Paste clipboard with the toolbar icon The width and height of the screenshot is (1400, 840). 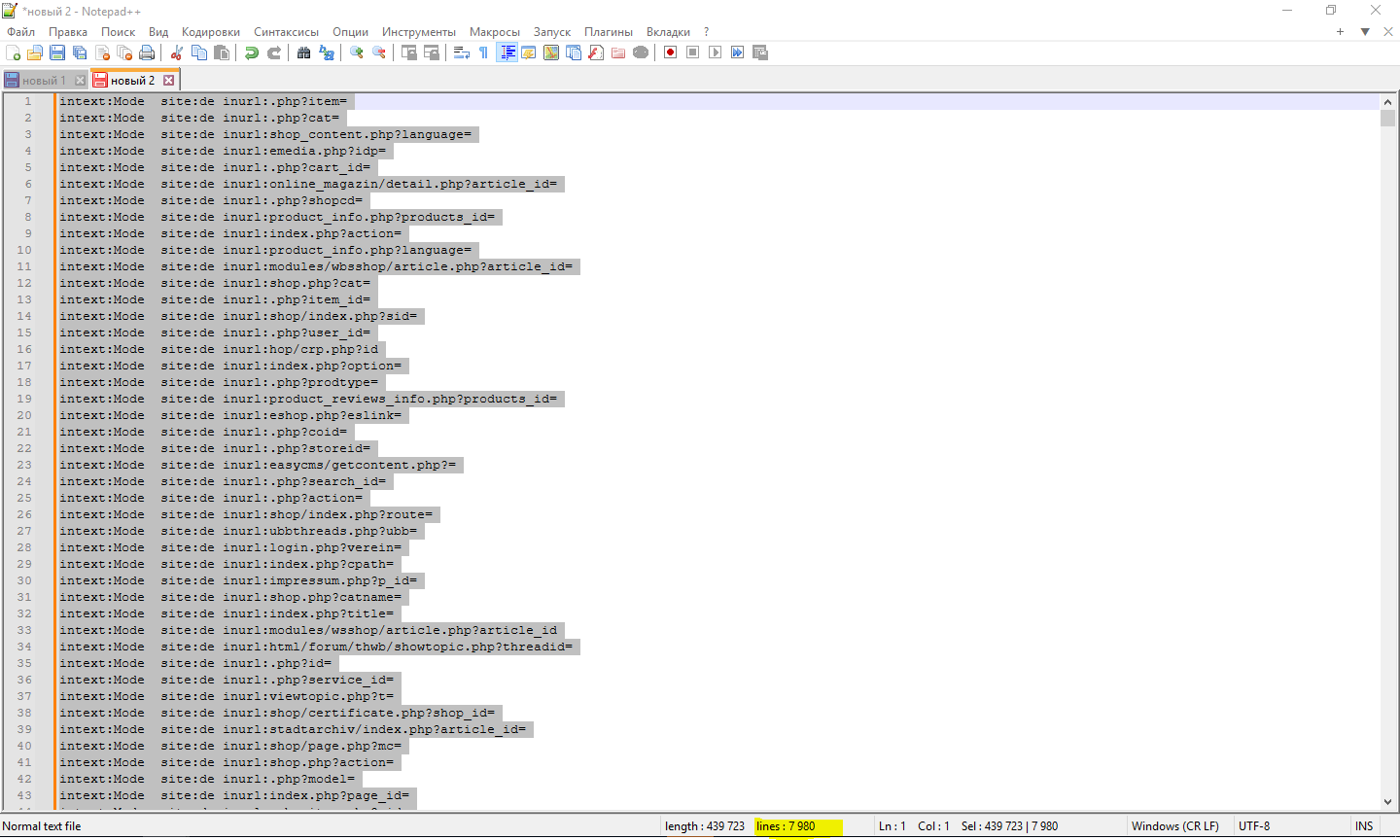(222, 52)
